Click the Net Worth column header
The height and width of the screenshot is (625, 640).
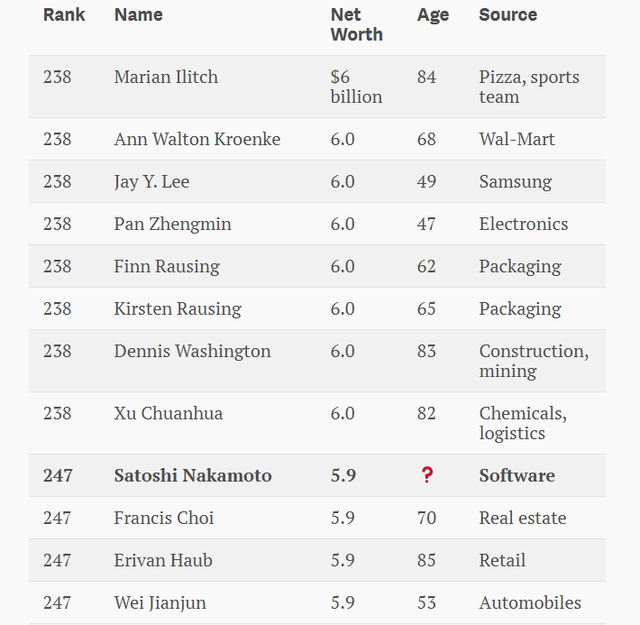(356, 25)
